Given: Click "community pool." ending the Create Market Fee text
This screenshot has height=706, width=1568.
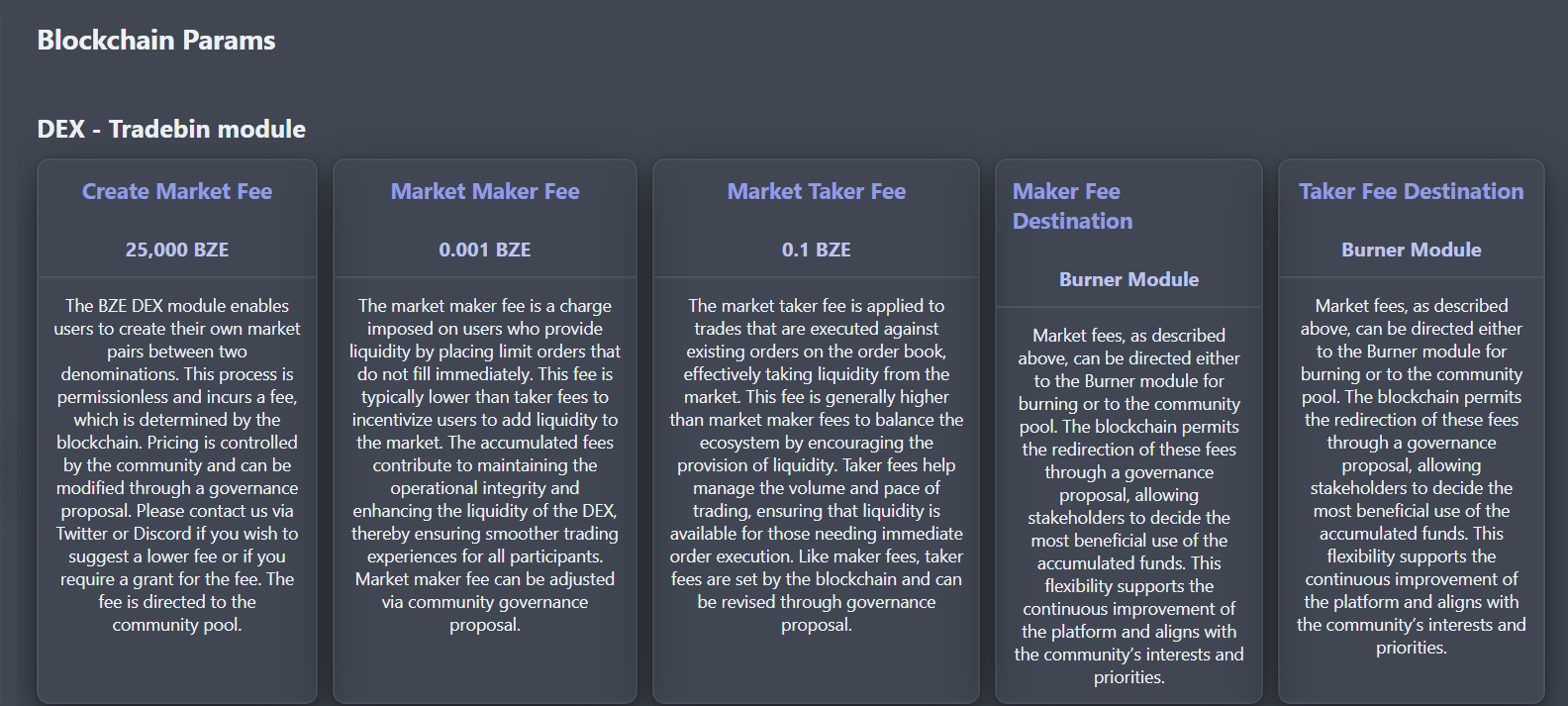Looking at the screenshot, I should (x=177, y=625).
